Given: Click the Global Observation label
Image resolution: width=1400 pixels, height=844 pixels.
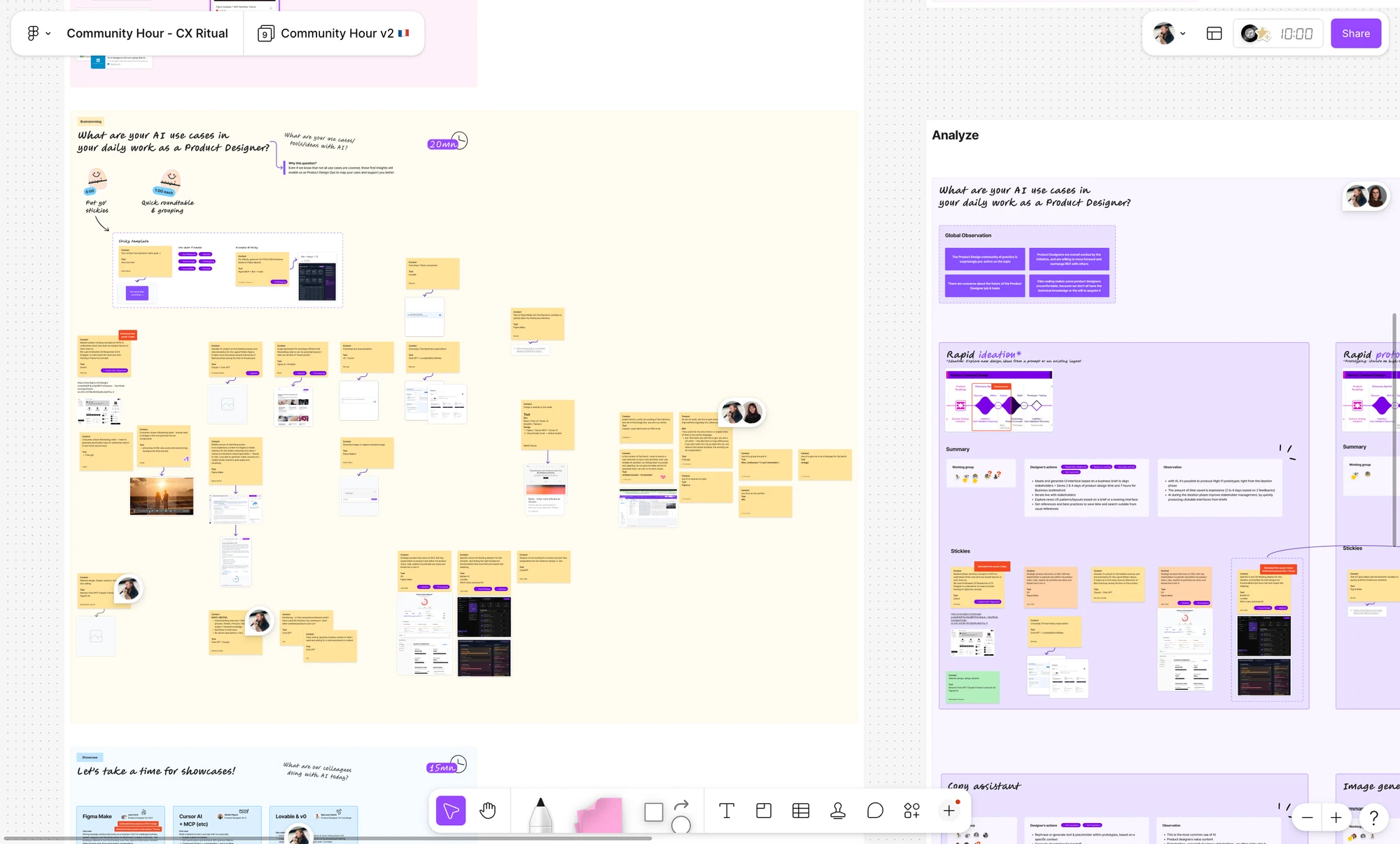Looking at the screenshot, I should click(968, 235).
